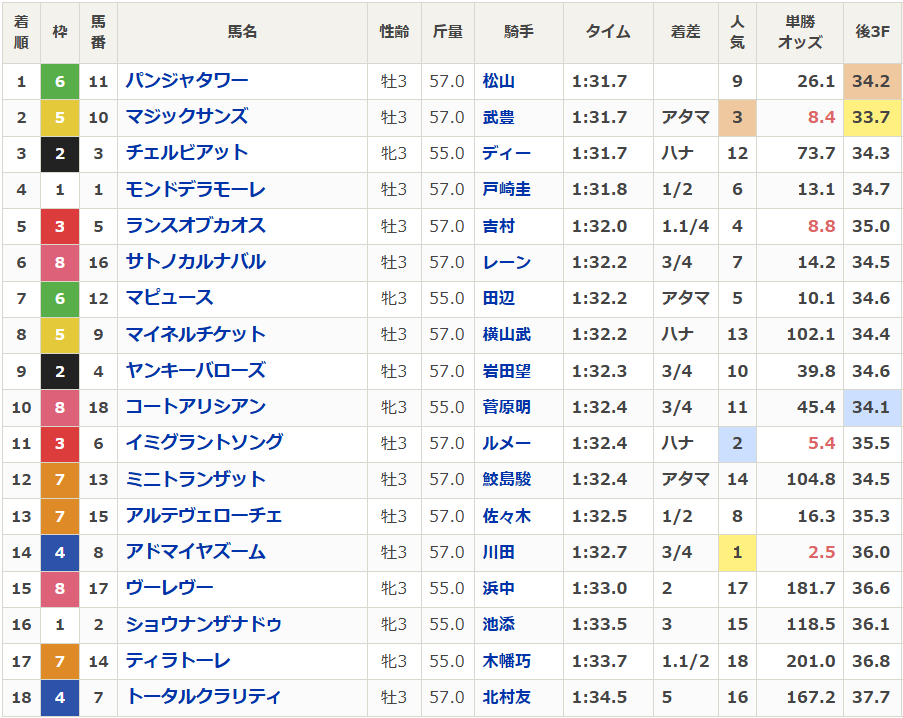This screenshot has width=903, height=718.
Task: Open horse link パンジャタワー
Action: coord(187,81)
